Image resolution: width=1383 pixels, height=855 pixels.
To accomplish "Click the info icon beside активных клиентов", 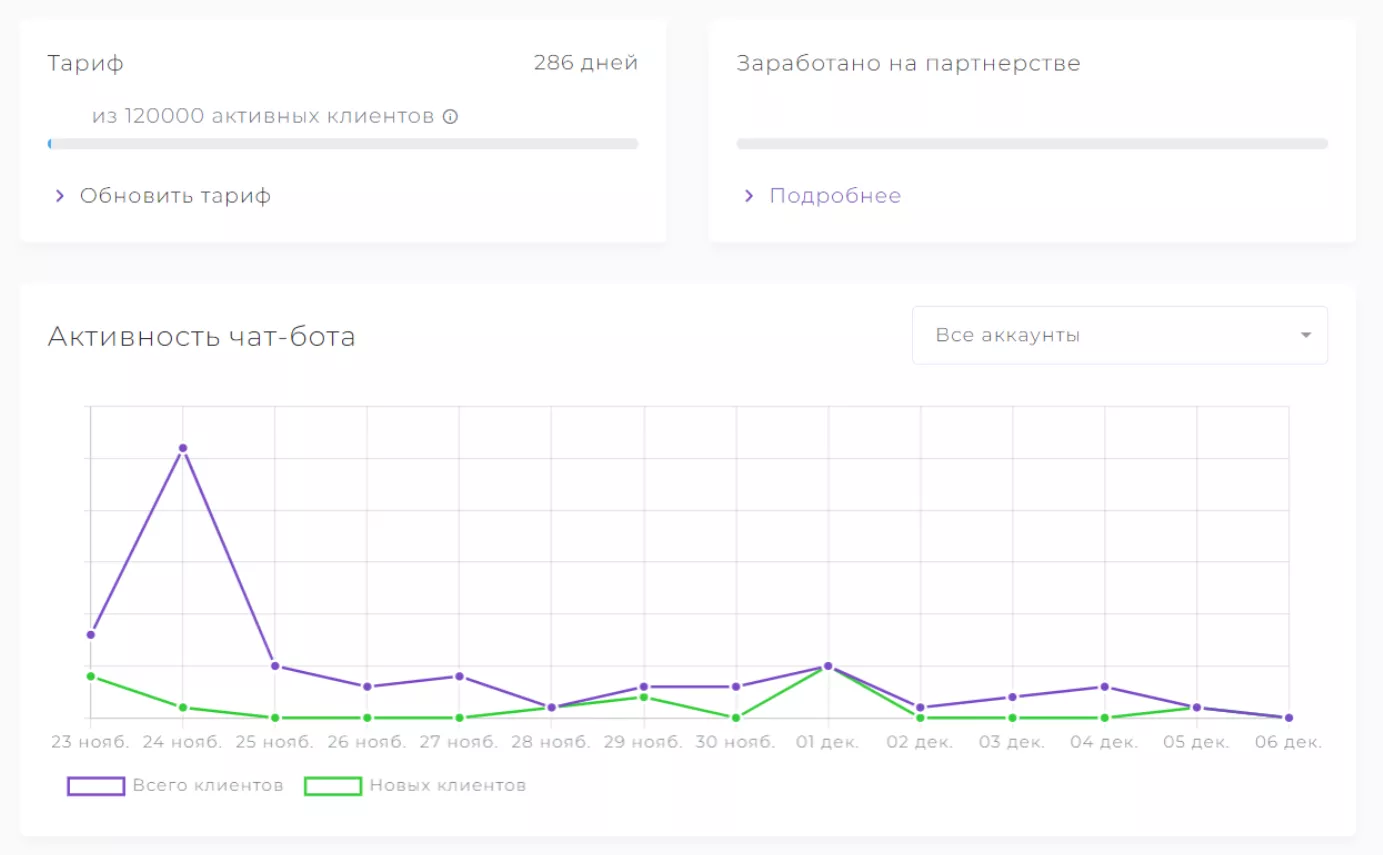I will click(x=450, y=117).
